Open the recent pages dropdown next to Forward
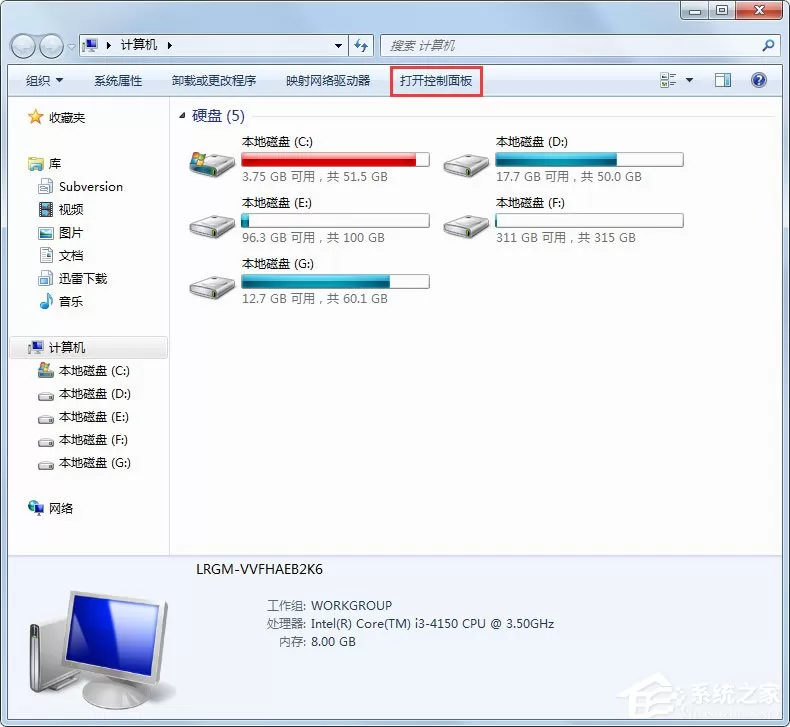The height and width of the screenshot is (727, 790). point(71,46)
